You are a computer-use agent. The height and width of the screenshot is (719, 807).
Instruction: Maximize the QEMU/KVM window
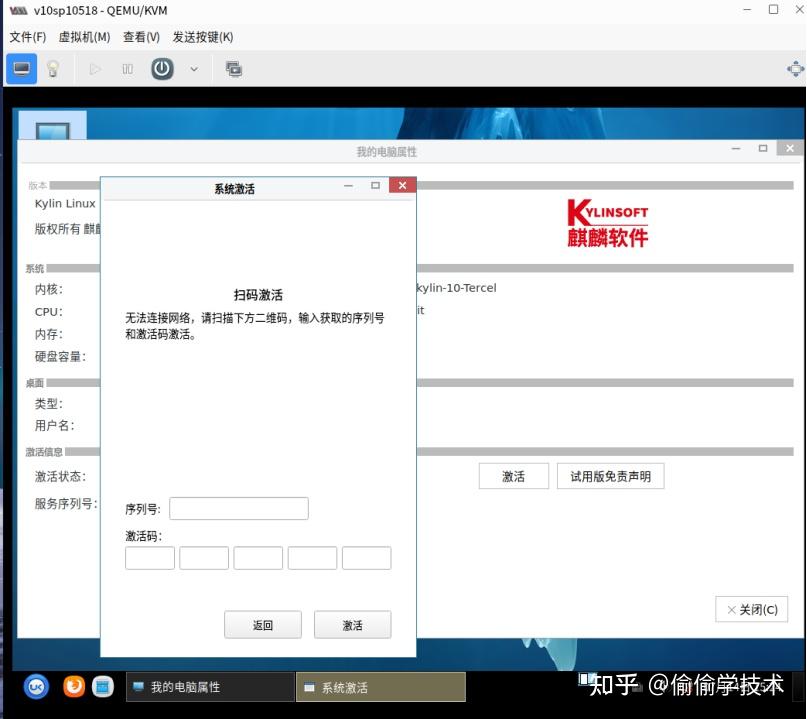tap(773, 10)
